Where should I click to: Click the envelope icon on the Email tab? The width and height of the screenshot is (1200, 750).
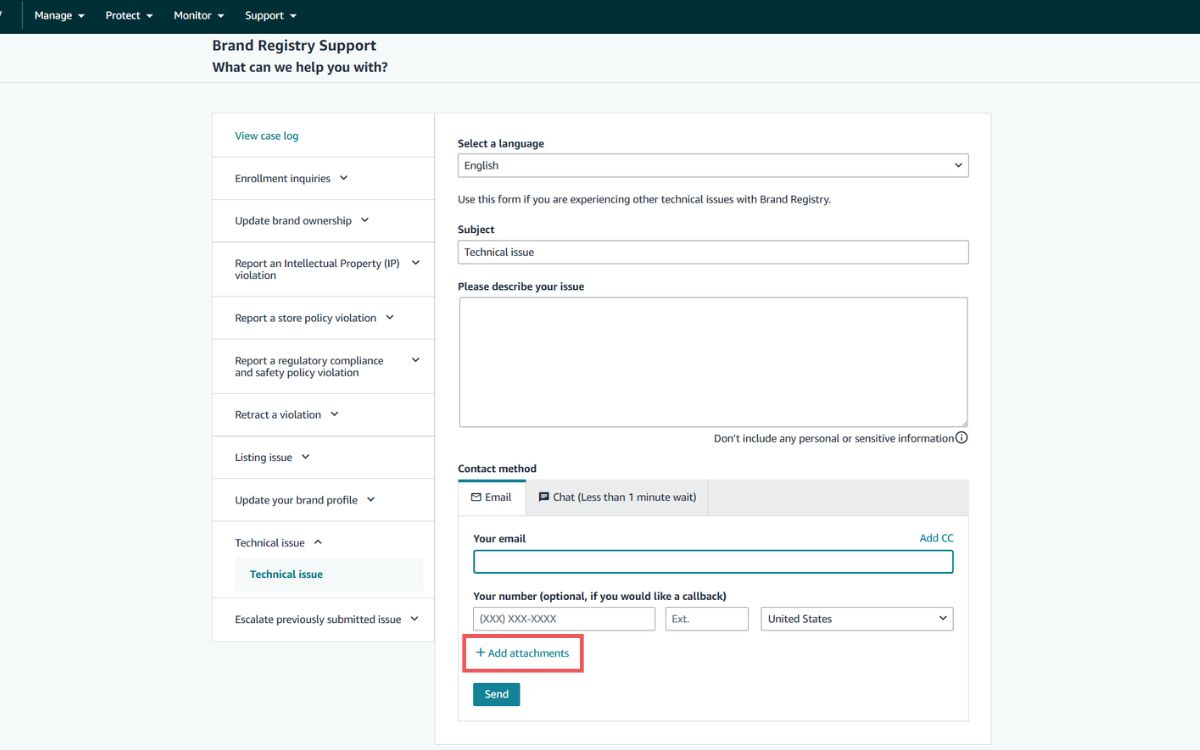476,497
